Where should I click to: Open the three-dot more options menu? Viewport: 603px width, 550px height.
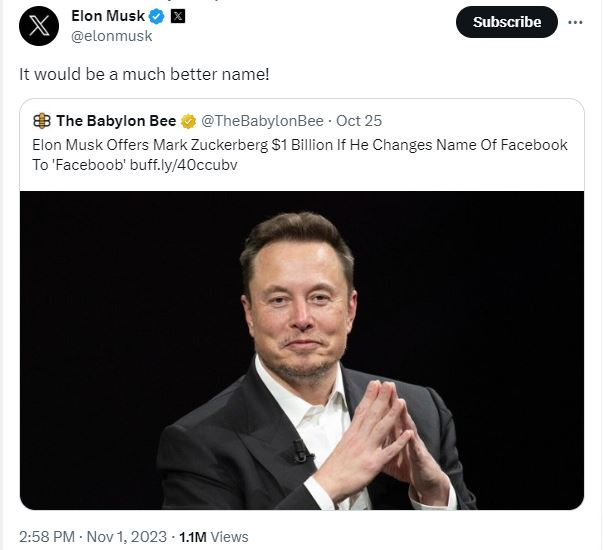[x=574, y=22]
